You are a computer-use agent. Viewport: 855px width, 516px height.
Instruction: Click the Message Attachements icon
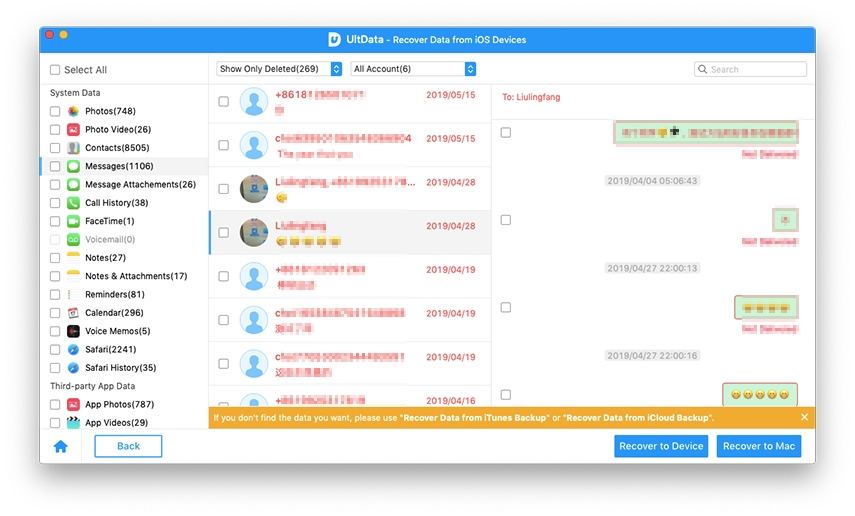[73, 184]
